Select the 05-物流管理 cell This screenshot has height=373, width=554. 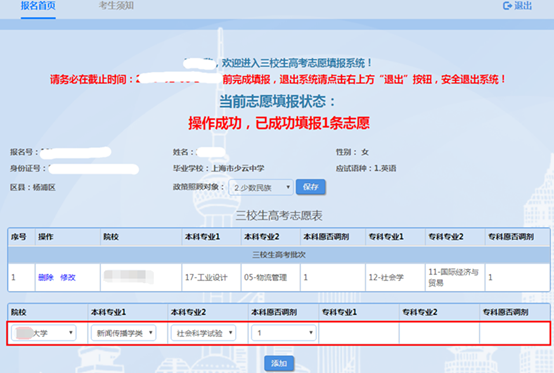click(271, 277)
